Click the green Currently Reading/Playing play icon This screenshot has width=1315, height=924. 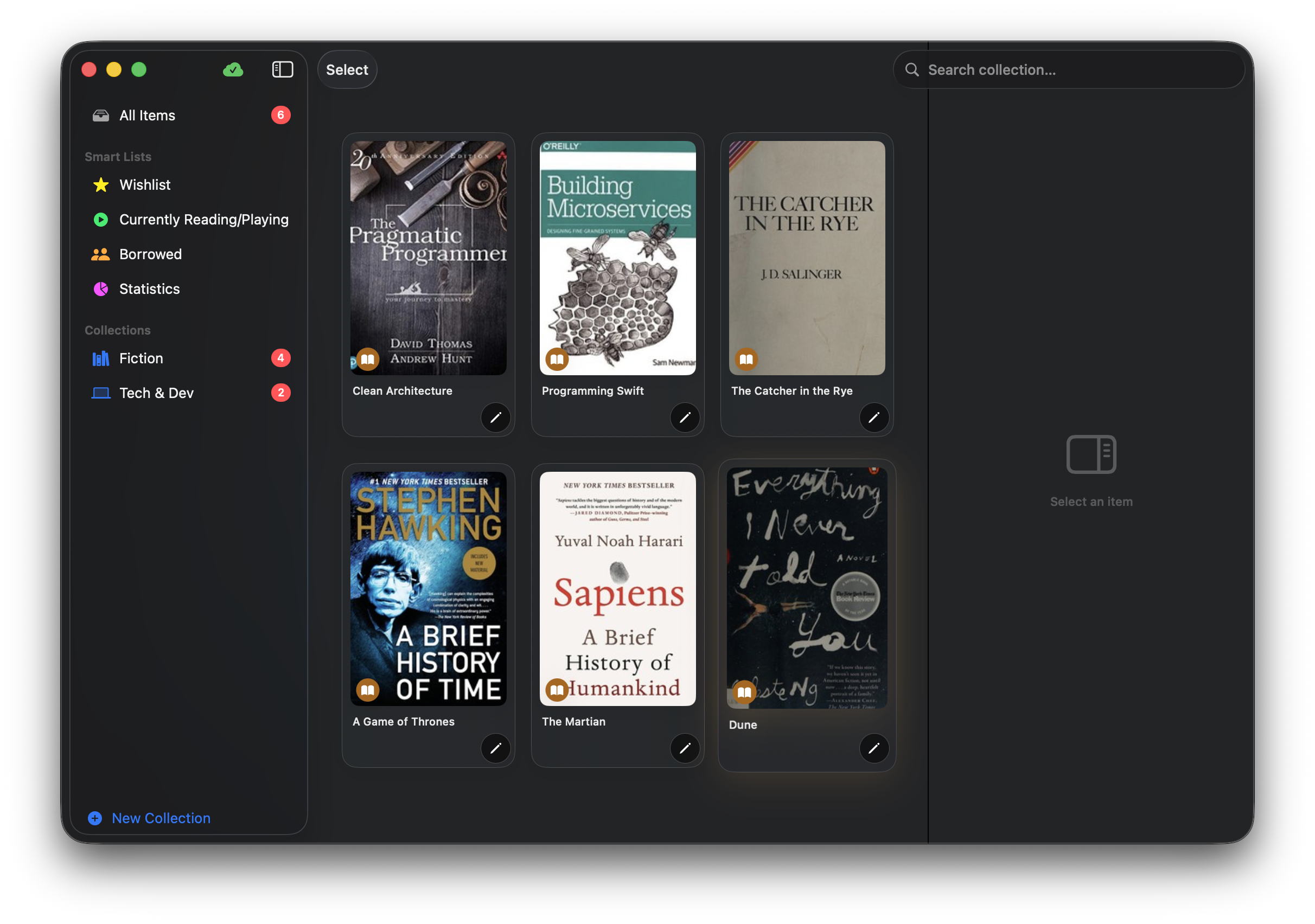pos(101,220)
